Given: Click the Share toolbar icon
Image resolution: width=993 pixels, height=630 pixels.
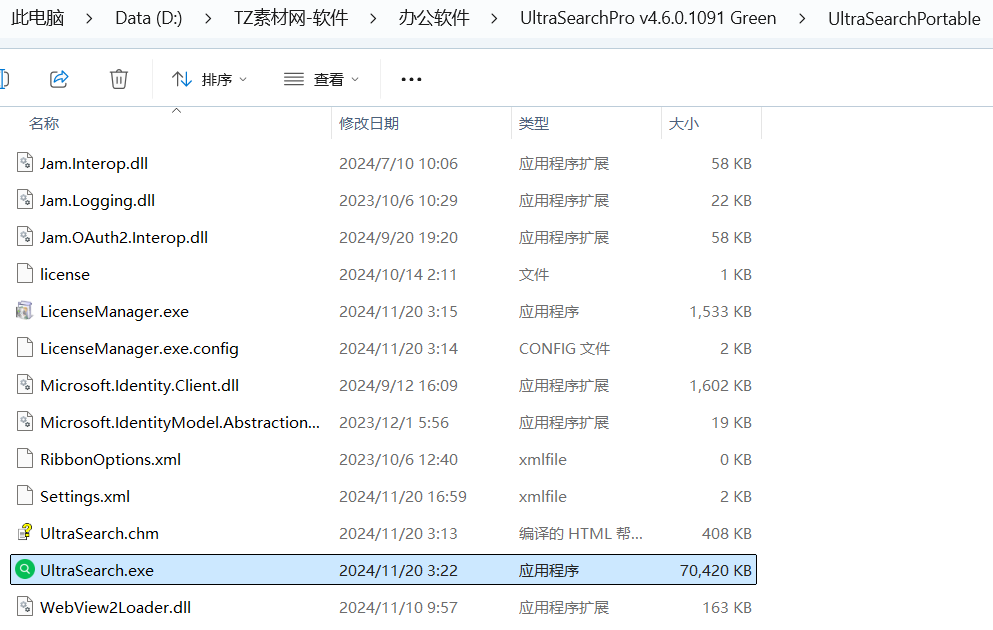Looking at the screenshot, I should pos(59,79).
